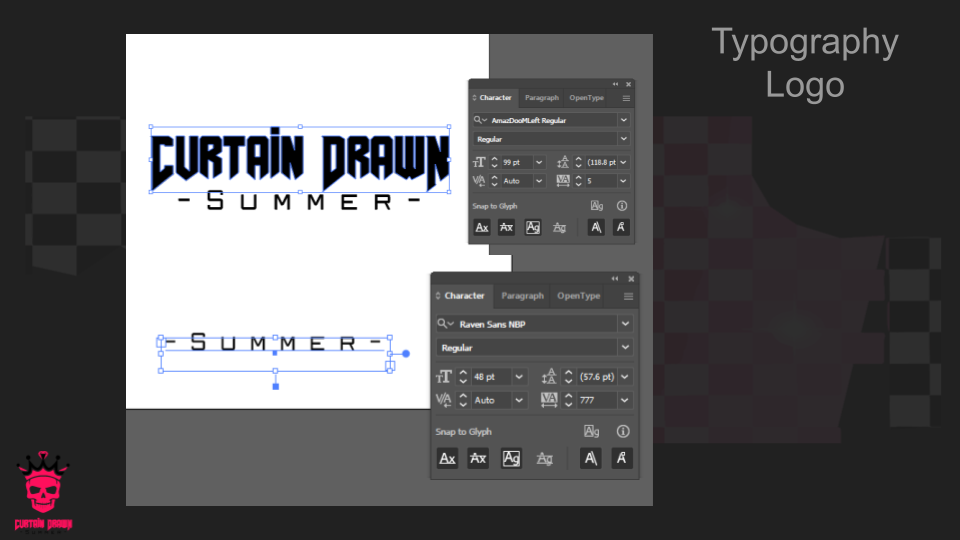Viewport: 960px width, 540px height.
Task: Open kerning Auto dropdown in lower panel
Action: 519,400
